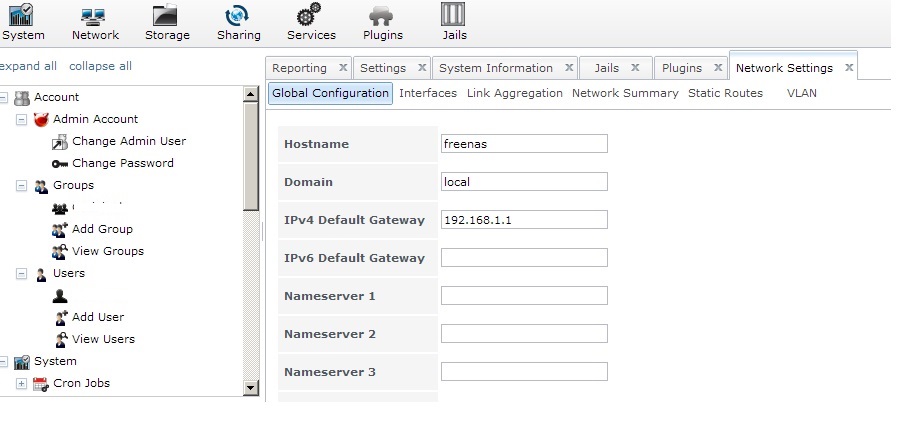Click the expand all link

click(x=28, y=66)
